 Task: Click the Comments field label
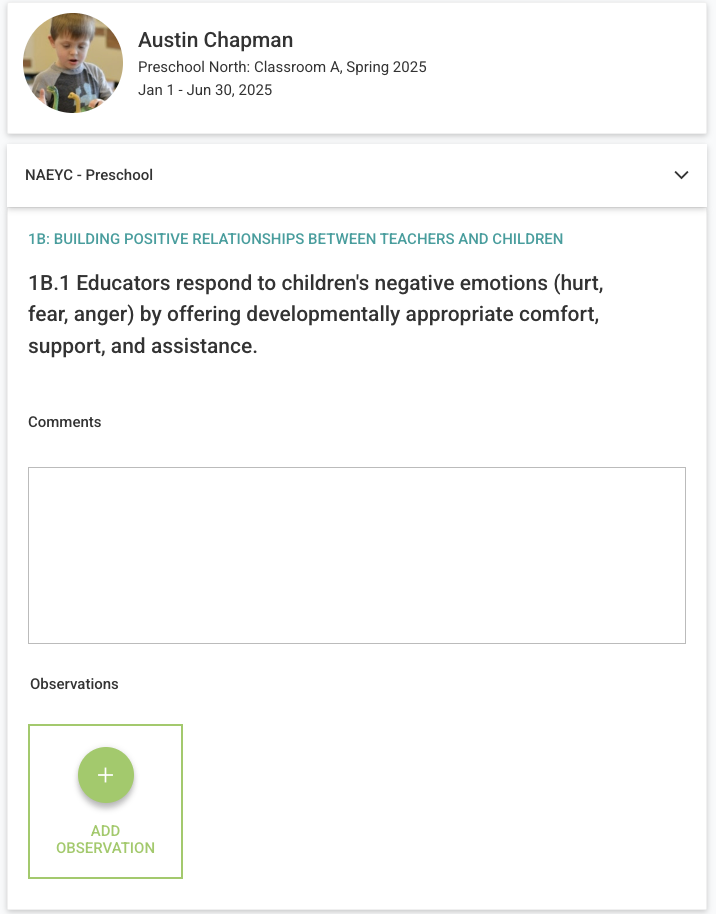tap(65, 422)
